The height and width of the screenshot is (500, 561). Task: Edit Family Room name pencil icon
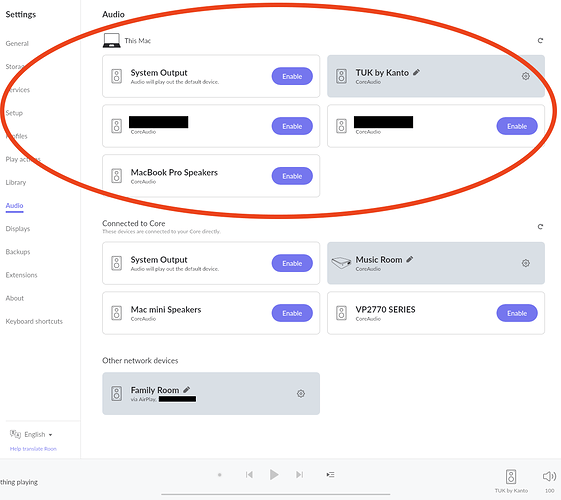pos(186,390)
